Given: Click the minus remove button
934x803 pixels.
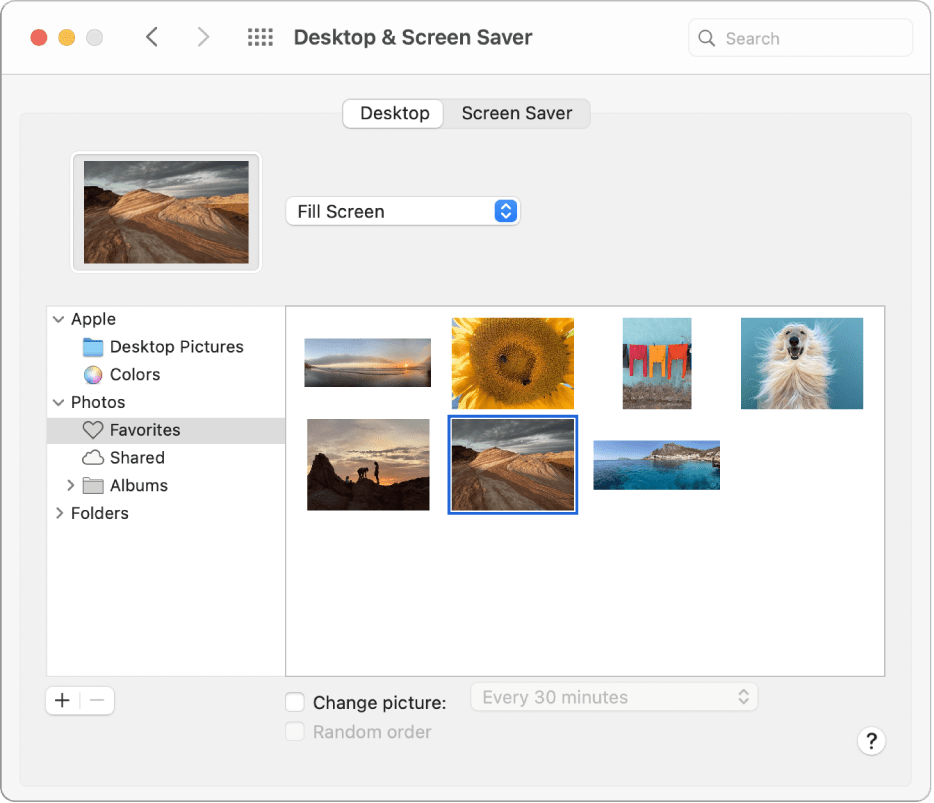Looking at the screenshot, I should tap(96, 700).
